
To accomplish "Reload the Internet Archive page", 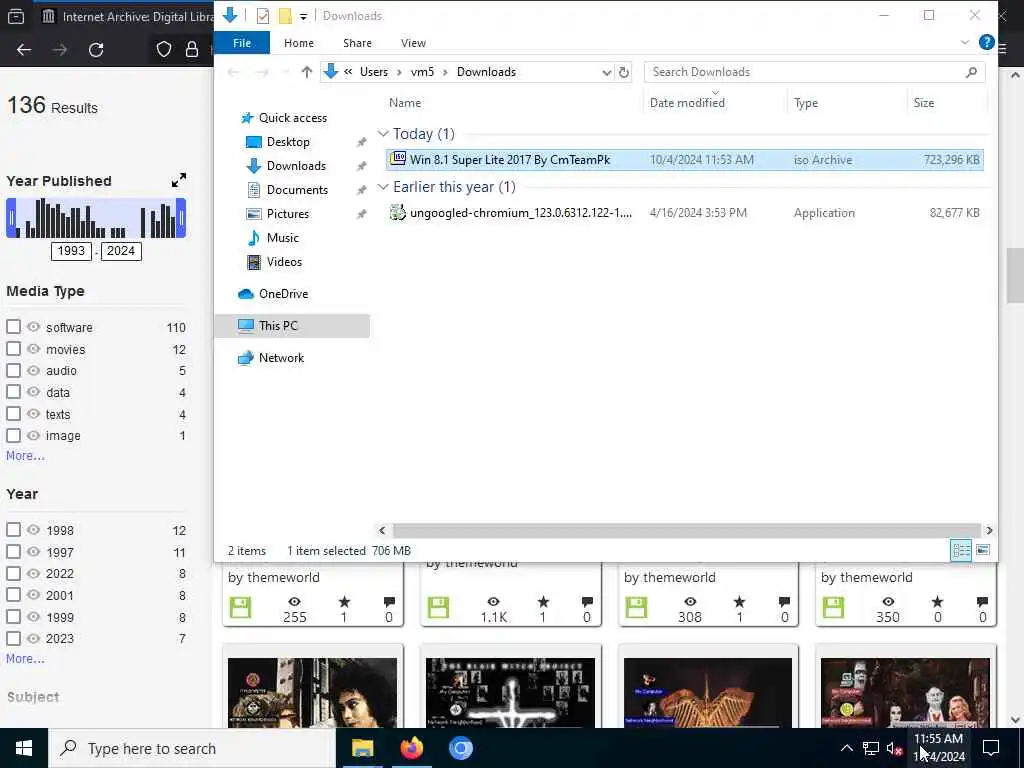I will click(96, 50).
